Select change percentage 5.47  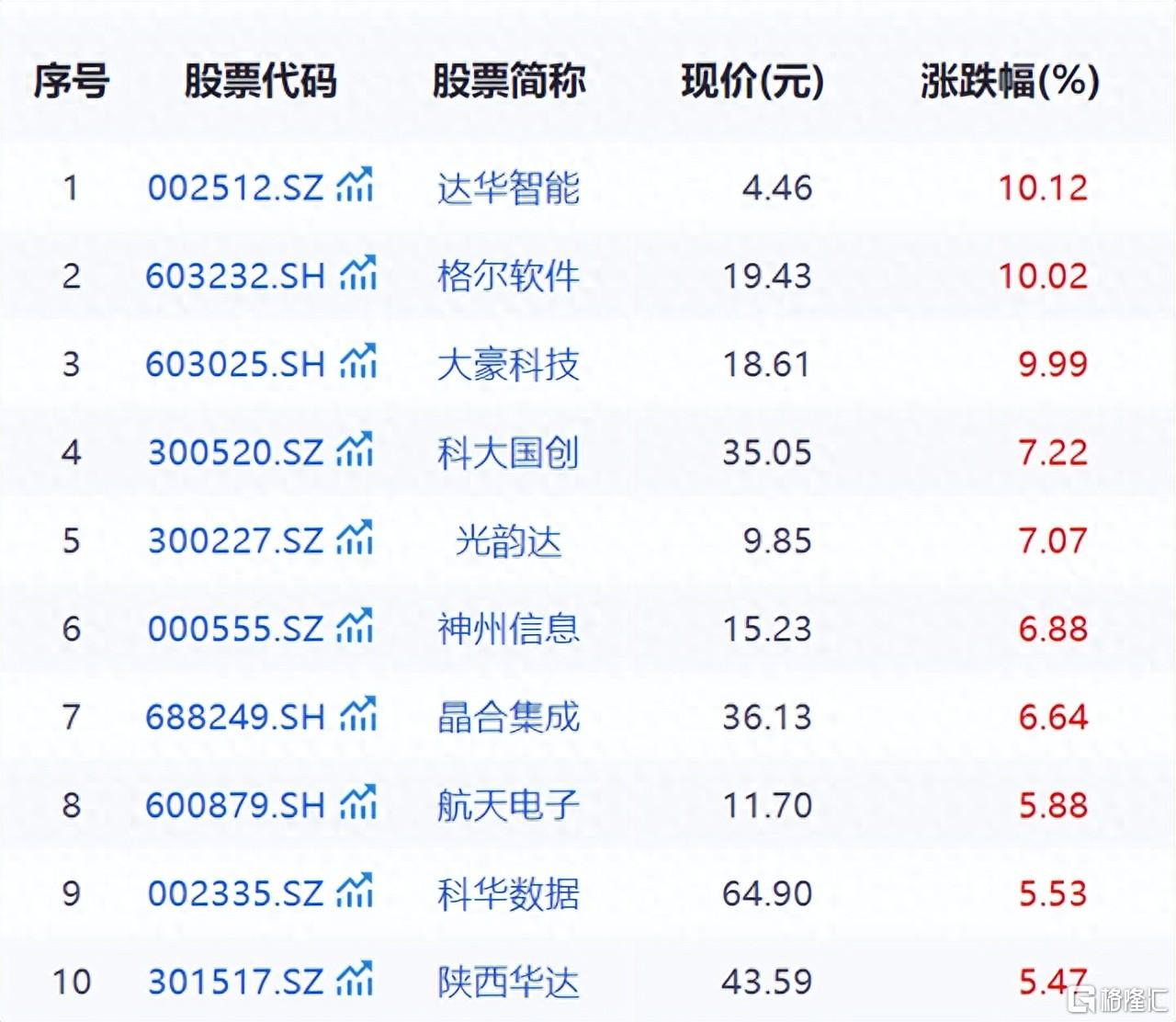pyautogui.click(x=1053, y=982)
